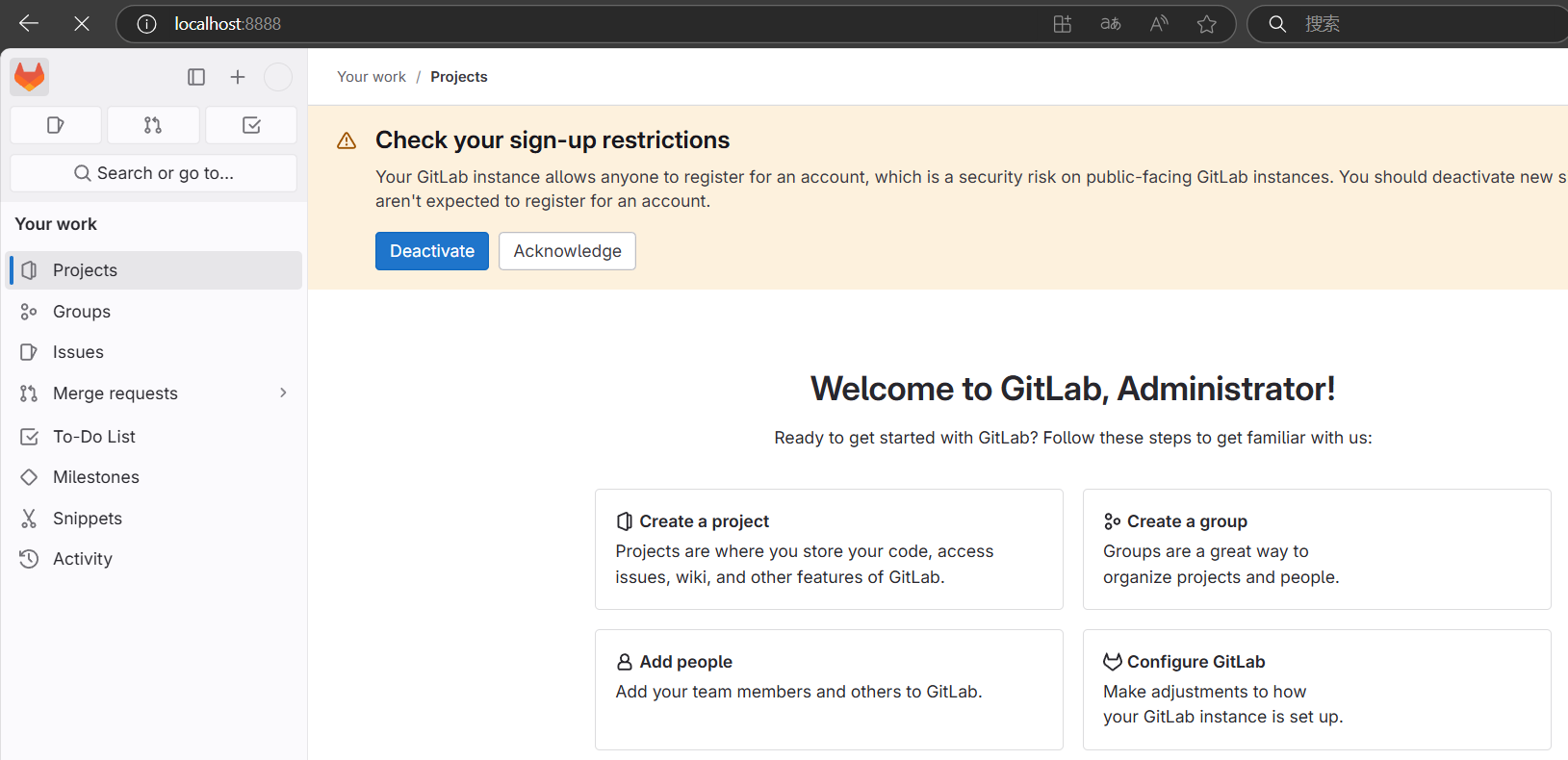Select Projects in the sidebar

pos(155,270)
